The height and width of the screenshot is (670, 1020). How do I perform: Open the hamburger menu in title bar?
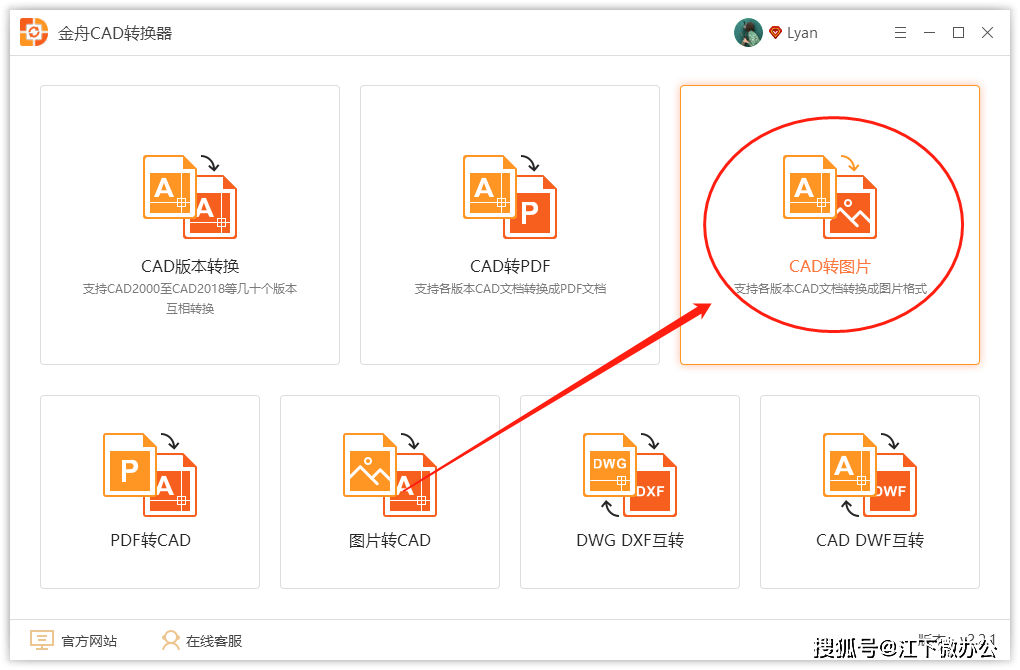coord(900,33)
